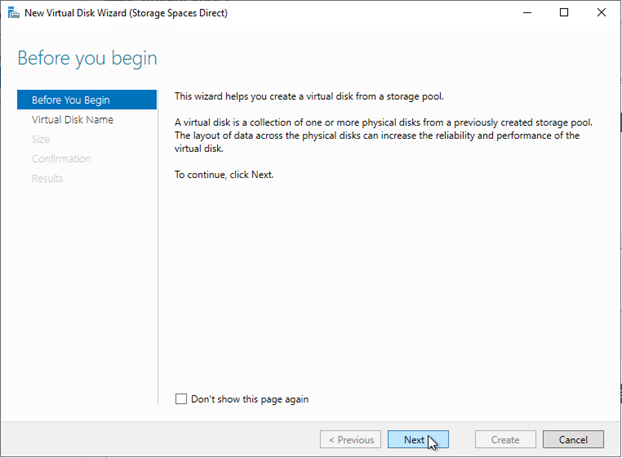Click the wizard icon in the title bar
The image size is (622, 458).
(12, 13)
